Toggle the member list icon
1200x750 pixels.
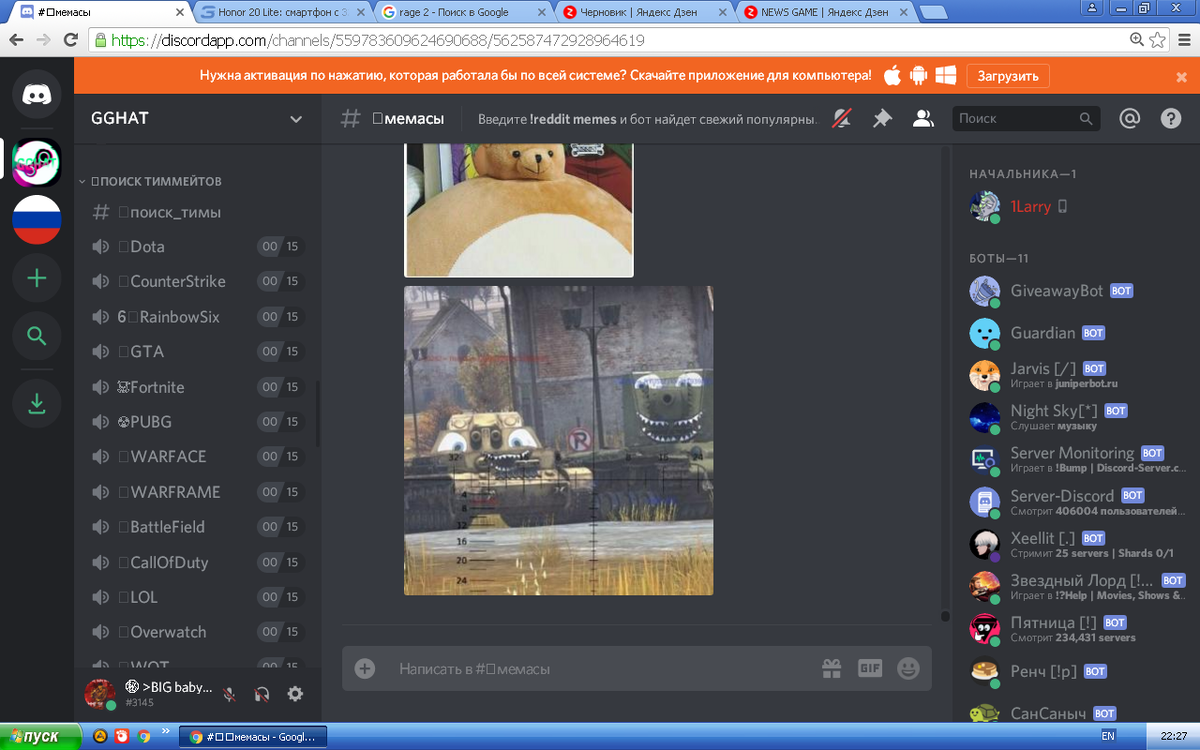[923, 118]
